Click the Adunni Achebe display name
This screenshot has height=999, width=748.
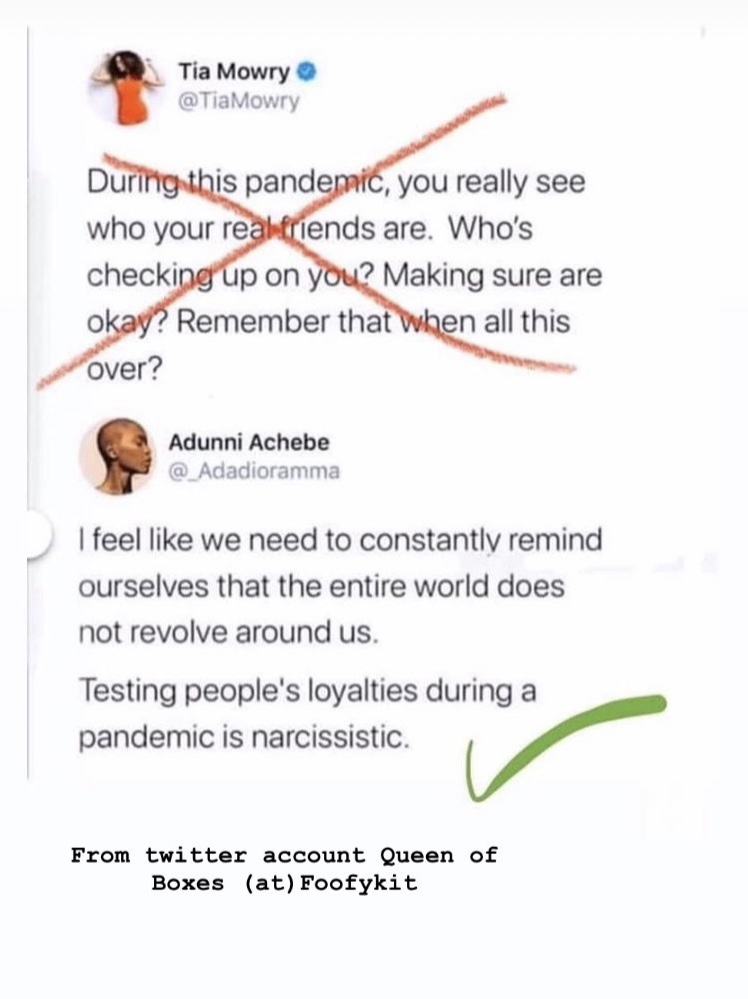pyautogui.click(x=248, y=441)
